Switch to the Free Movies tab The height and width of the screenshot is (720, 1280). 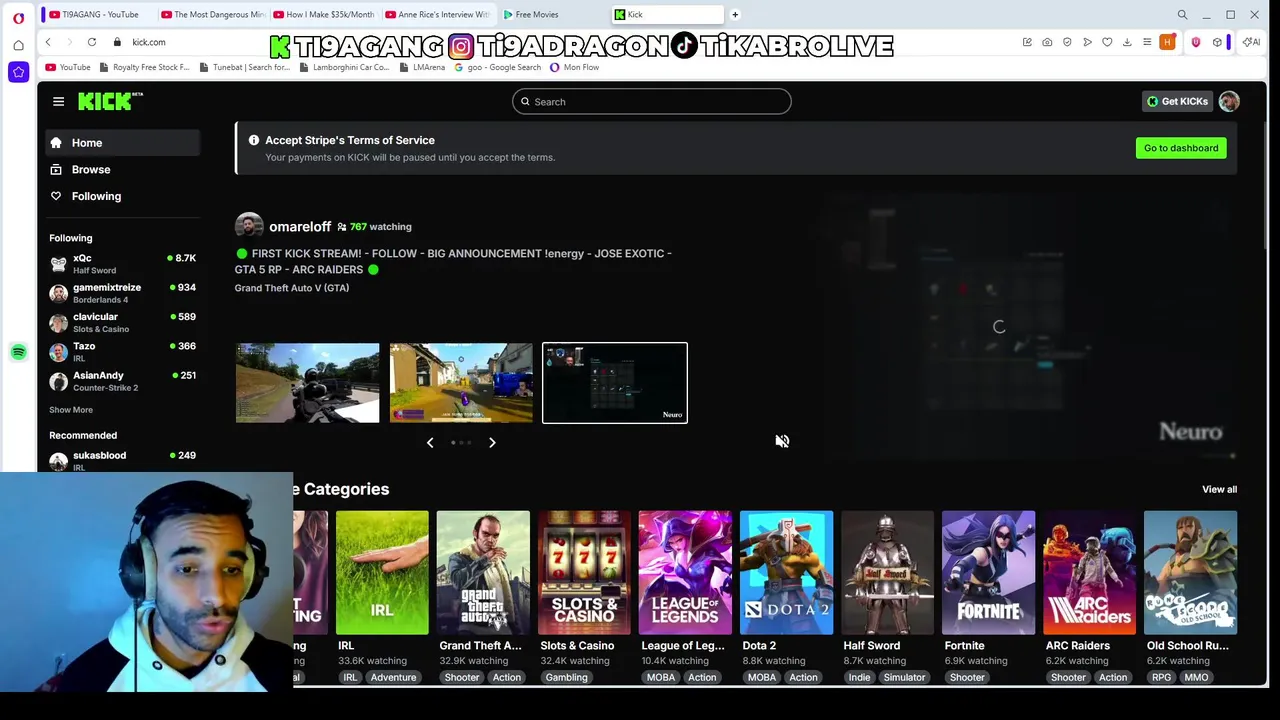(550, 15)
